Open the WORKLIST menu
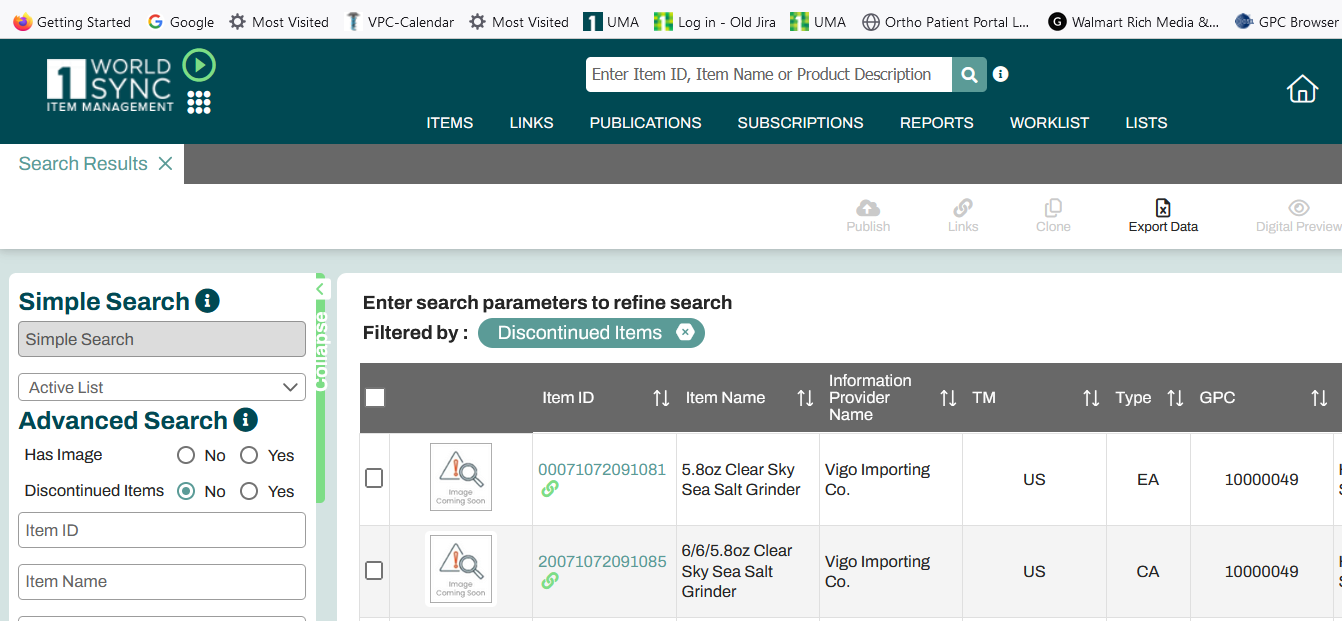 1049,123
